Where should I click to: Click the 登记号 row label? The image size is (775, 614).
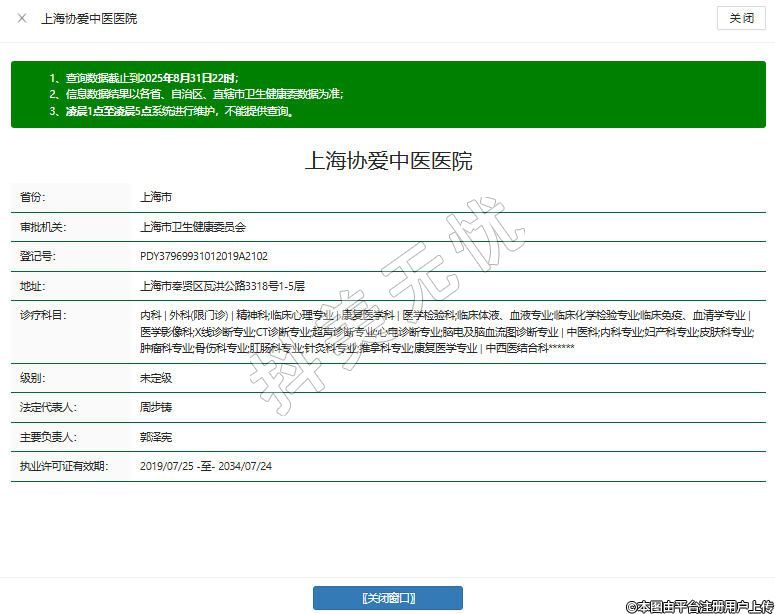click(38, 256)
